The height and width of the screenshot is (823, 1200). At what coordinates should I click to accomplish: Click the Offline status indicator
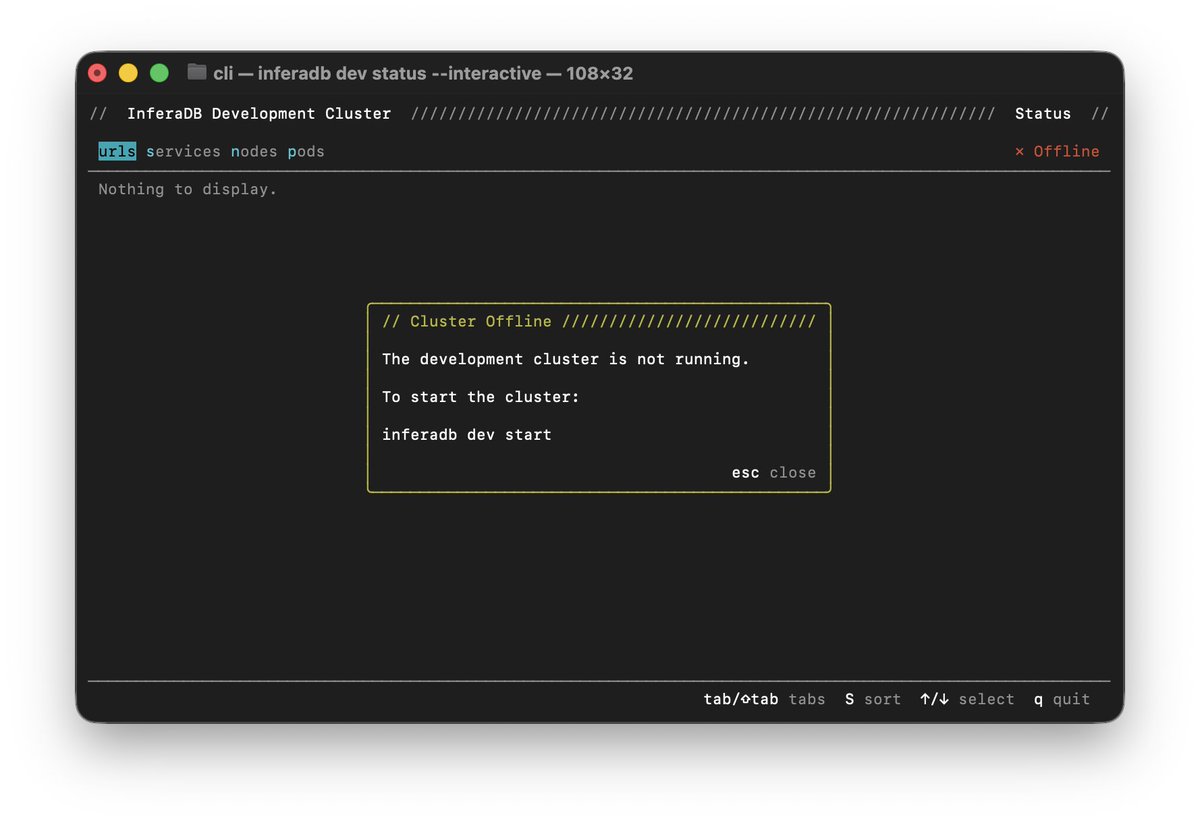[1057, 151]
